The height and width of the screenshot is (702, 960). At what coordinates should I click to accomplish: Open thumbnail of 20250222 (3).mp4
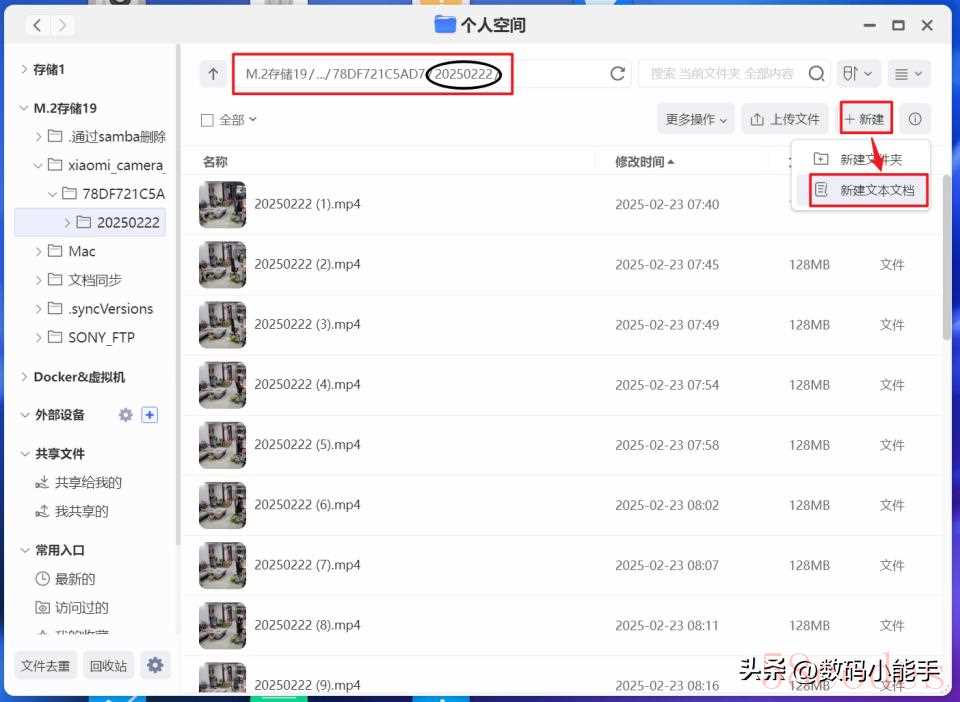tap(222, 325)
